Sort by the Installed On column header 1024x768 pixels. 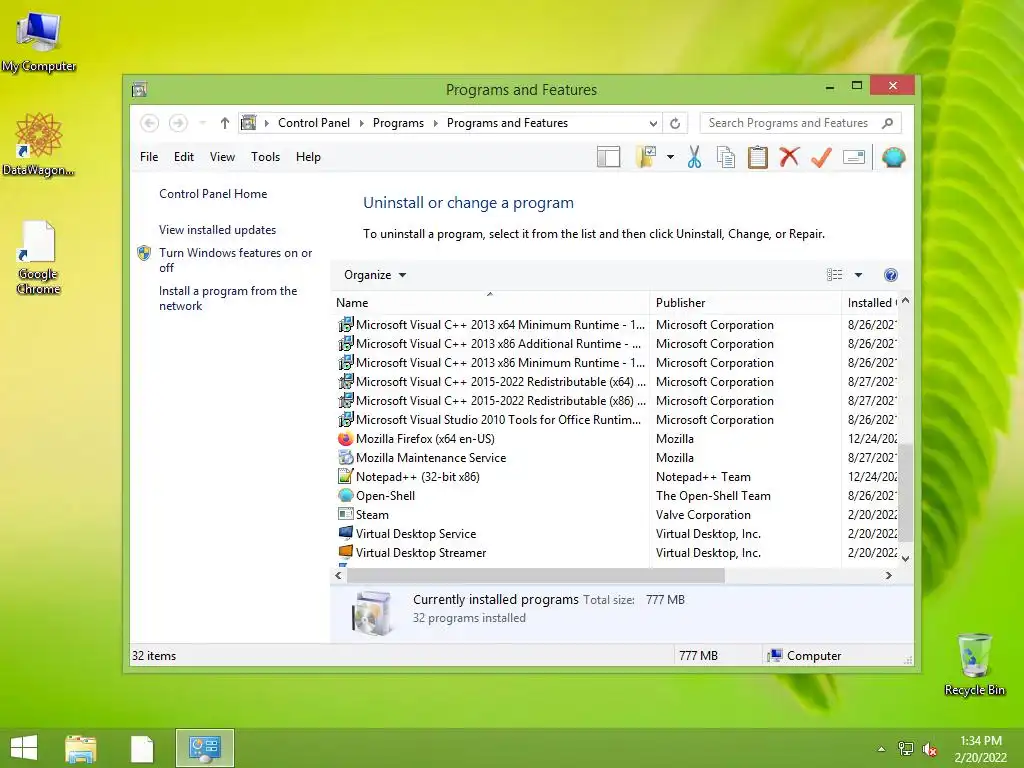tap(870, 302)
